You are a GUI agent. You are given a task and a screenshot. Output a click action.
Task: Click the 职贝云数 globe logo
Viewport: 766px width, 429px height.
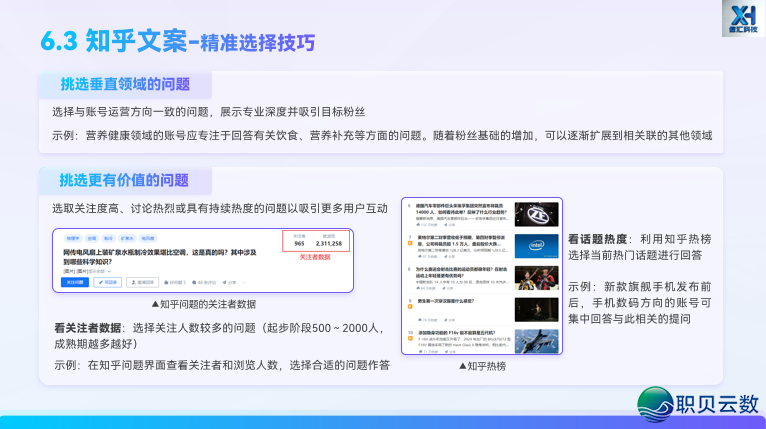pos(656,405)
